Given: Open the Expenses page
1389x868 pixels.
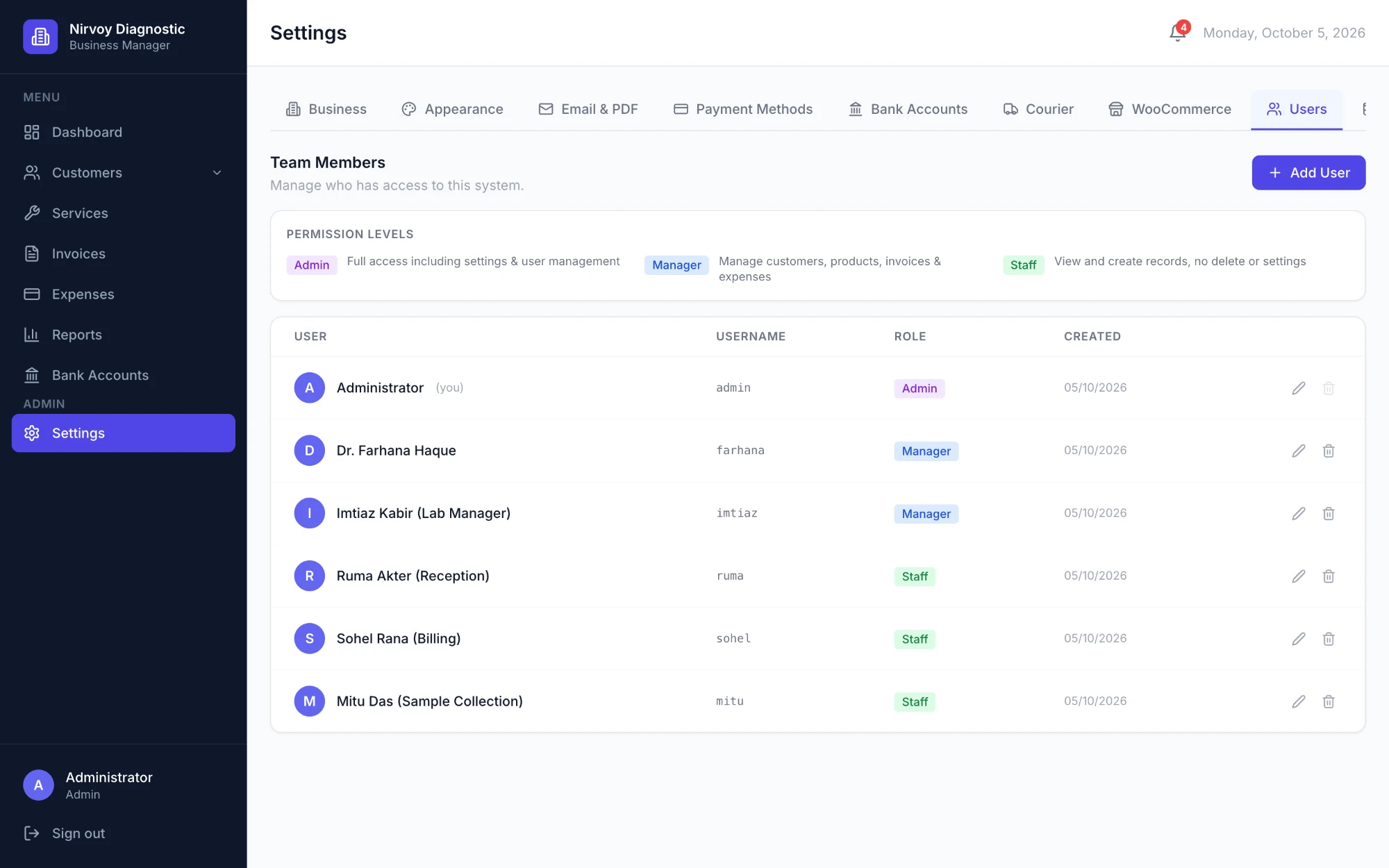Looking at the screenshot, I should point(124,294).
